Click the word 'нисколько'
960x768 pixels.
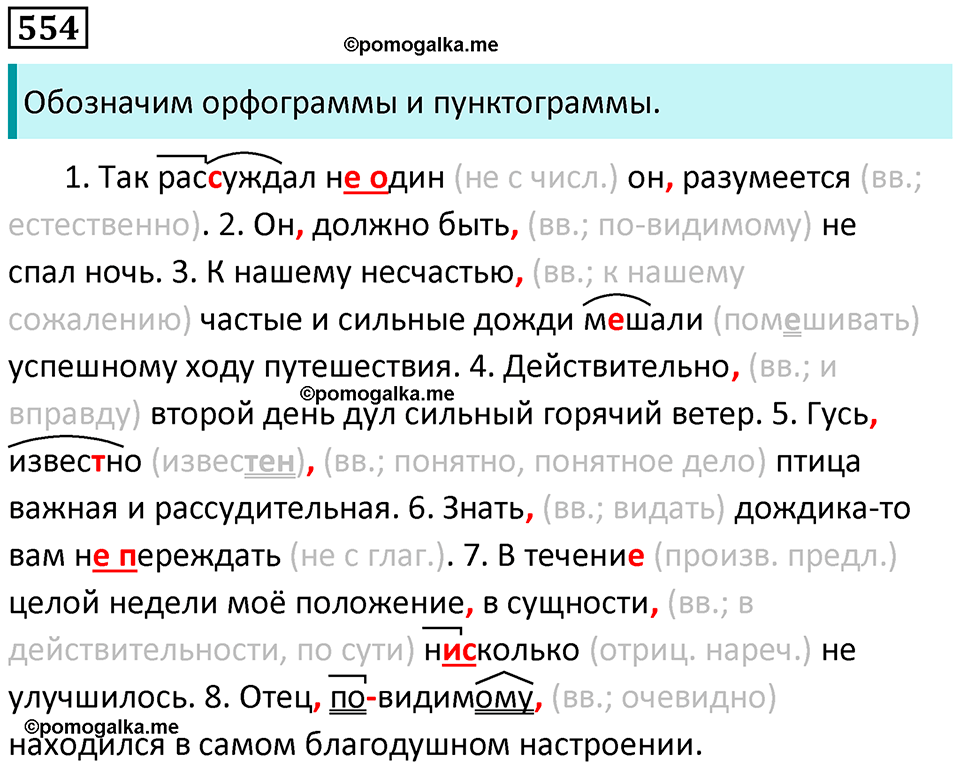pos(502,650)
